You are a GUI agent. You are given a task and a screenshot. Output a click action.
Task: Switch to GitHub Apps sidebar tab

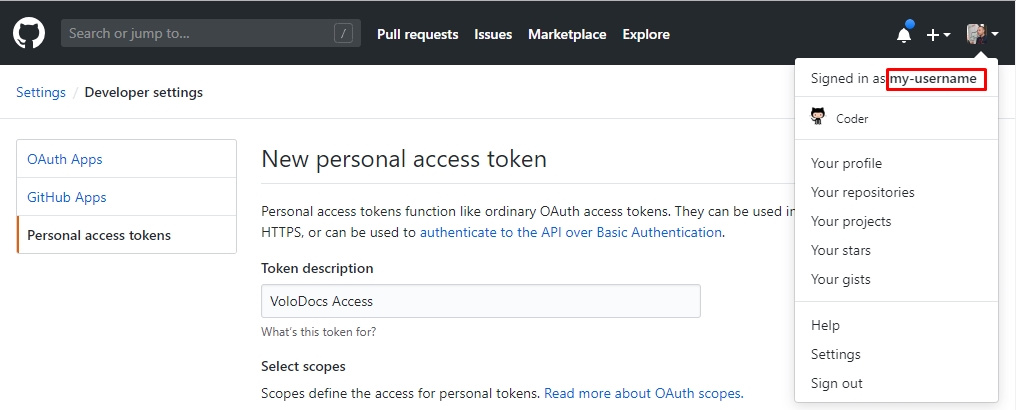pyautogui.click(x=67, y=197)
